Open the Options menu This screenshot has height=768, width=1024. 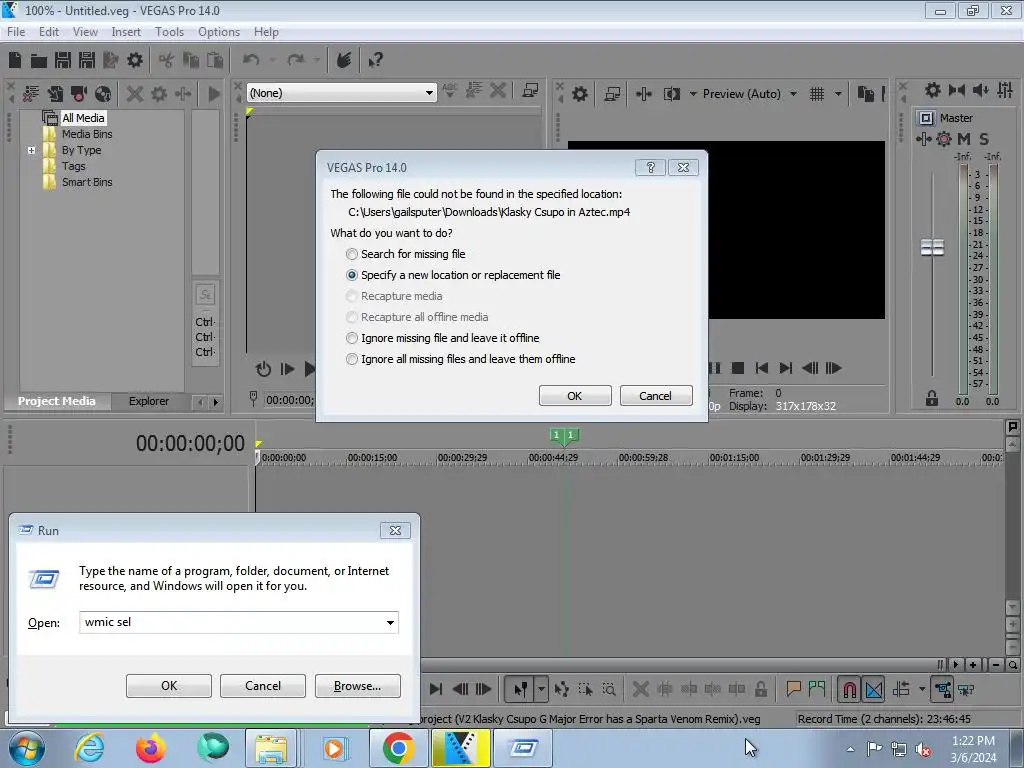pos(219,31)
